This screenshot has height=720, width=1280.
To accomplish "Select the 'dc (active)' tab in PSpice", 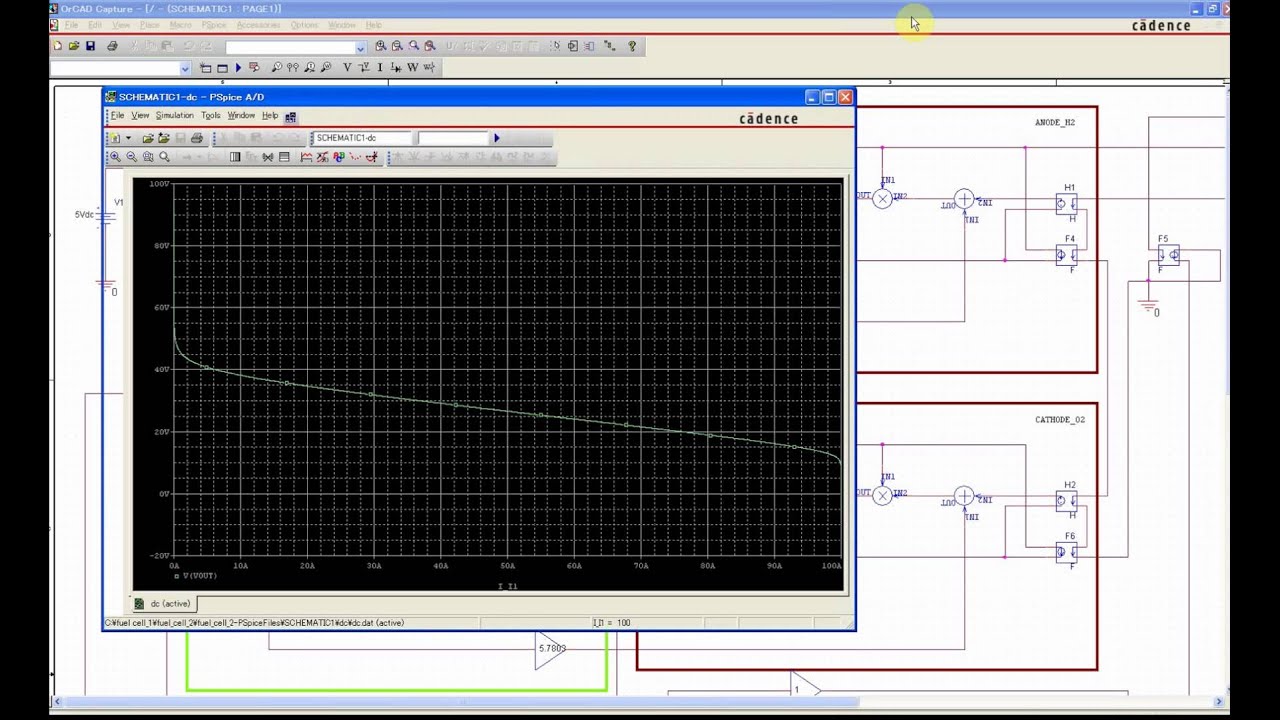I will click(164, 603).
